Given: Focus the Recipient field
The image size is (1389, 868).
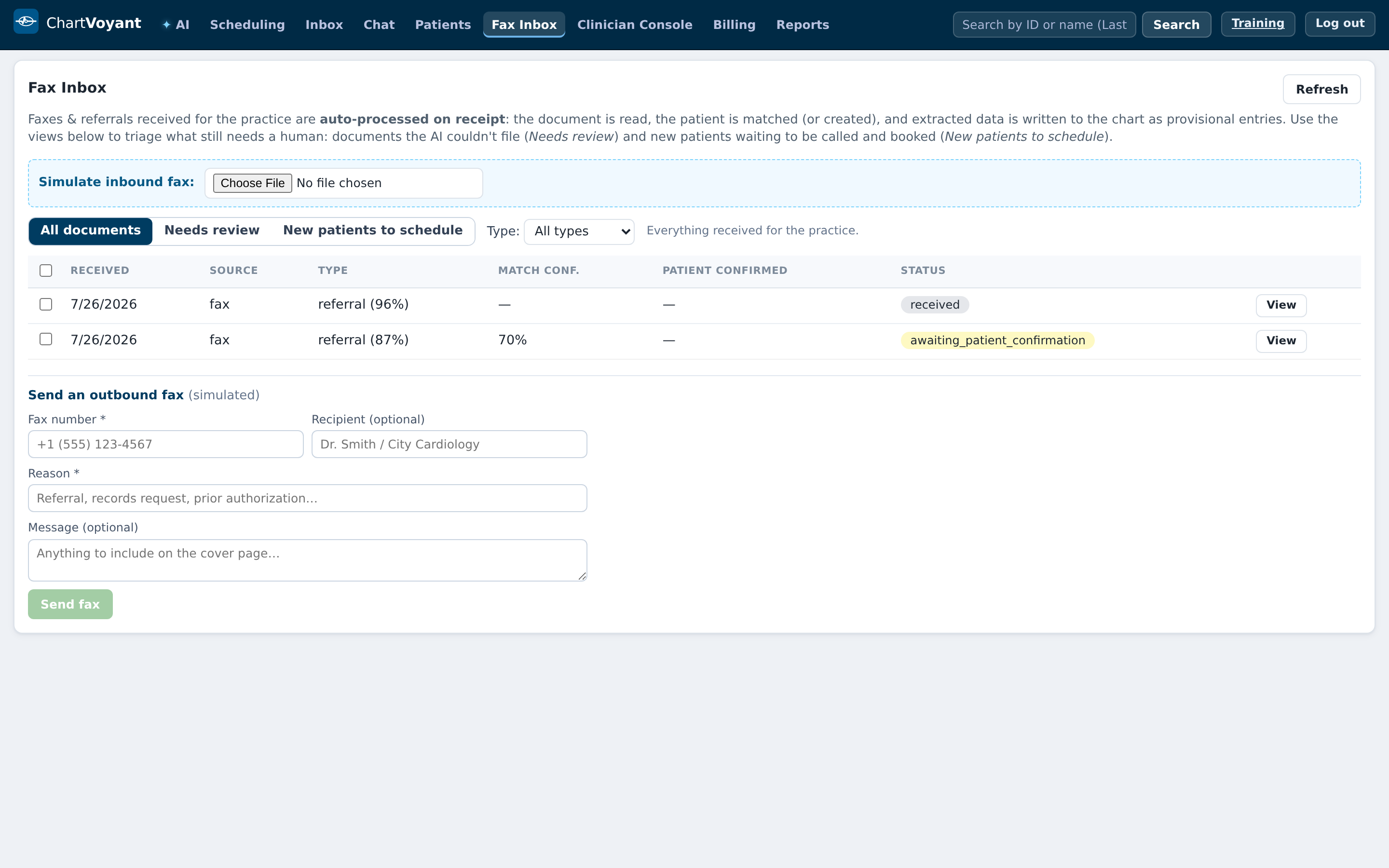Looking at the screenshot, I should coord(449,444).
